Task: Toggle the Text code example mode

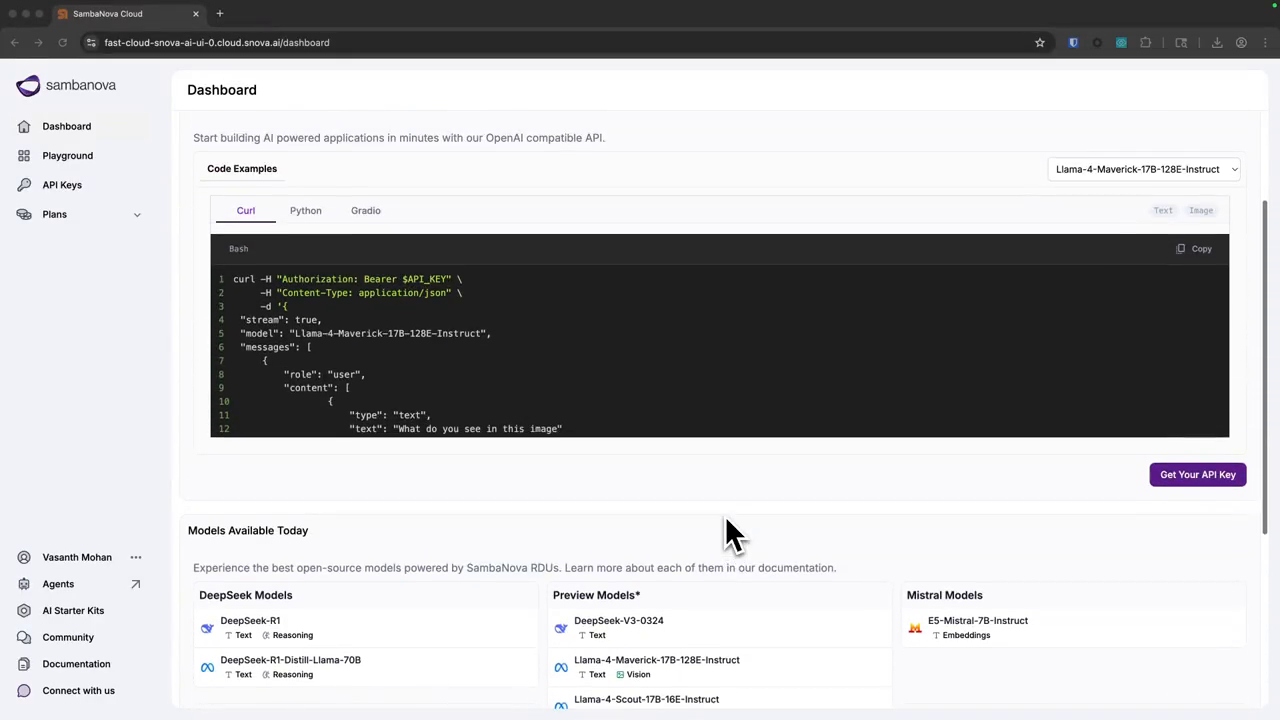Action: tap(1163, 211)
